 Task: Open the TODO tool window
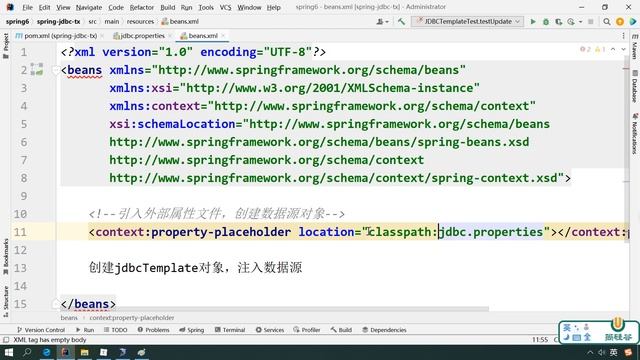(x=116, y=330)
